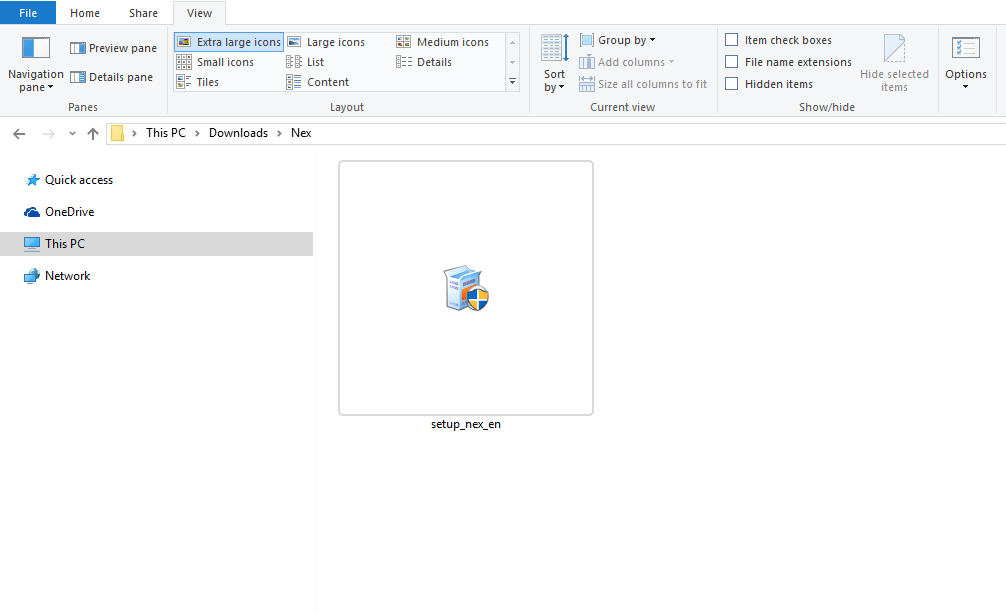Open the setup_nex_en installer

(466, 288)
